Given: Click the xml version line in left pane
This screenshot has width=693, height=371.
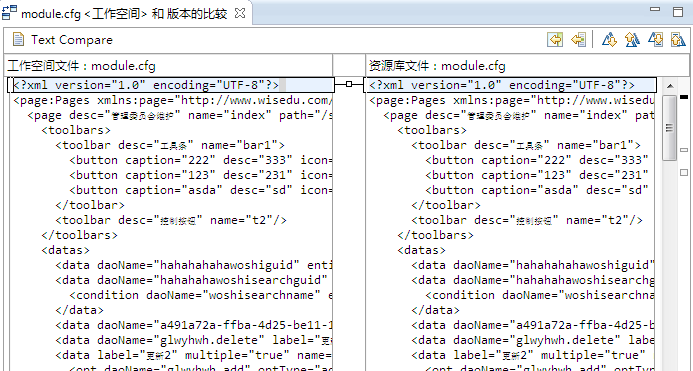Looking at the screenshot, I should click(146, 85).
